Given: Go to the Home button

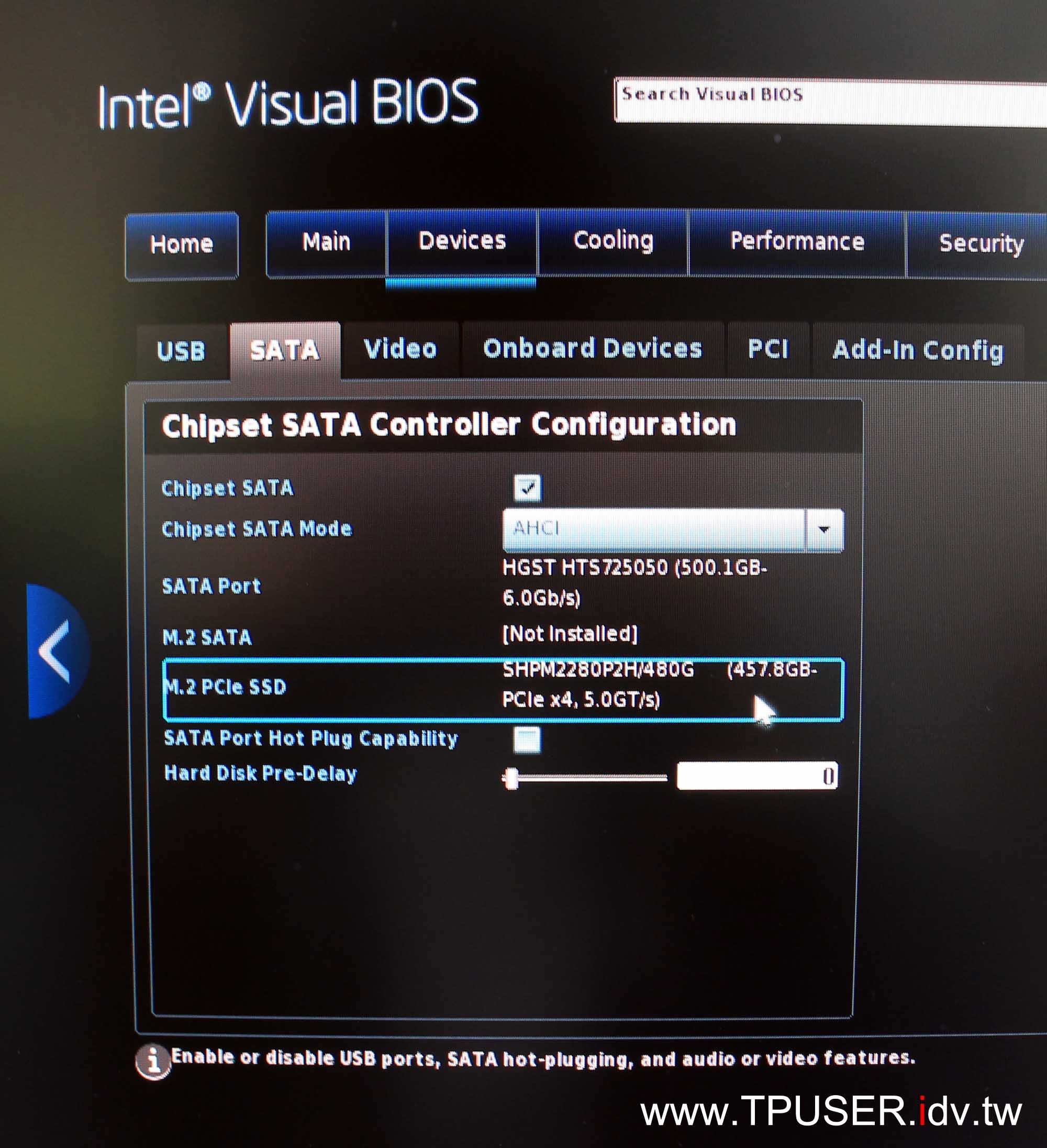Looking at the screenshot, I should tap(182, 246).
